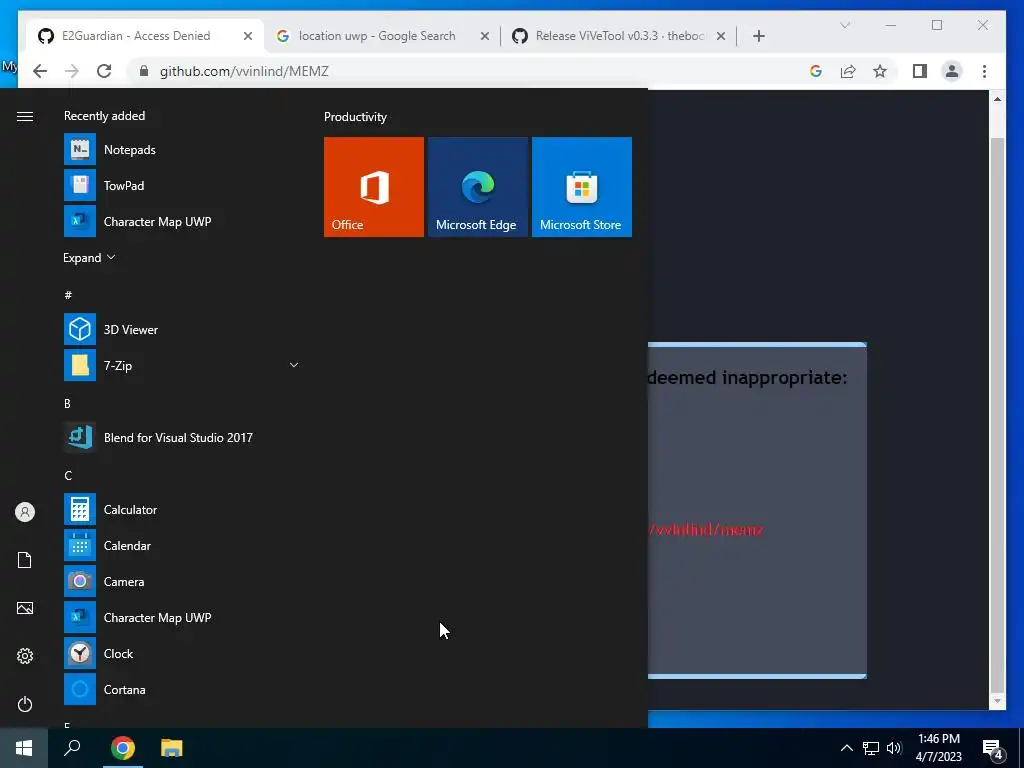Click the page vertical scrollbar
This screenshot has height=768, width=1024.
coord(997,414)
